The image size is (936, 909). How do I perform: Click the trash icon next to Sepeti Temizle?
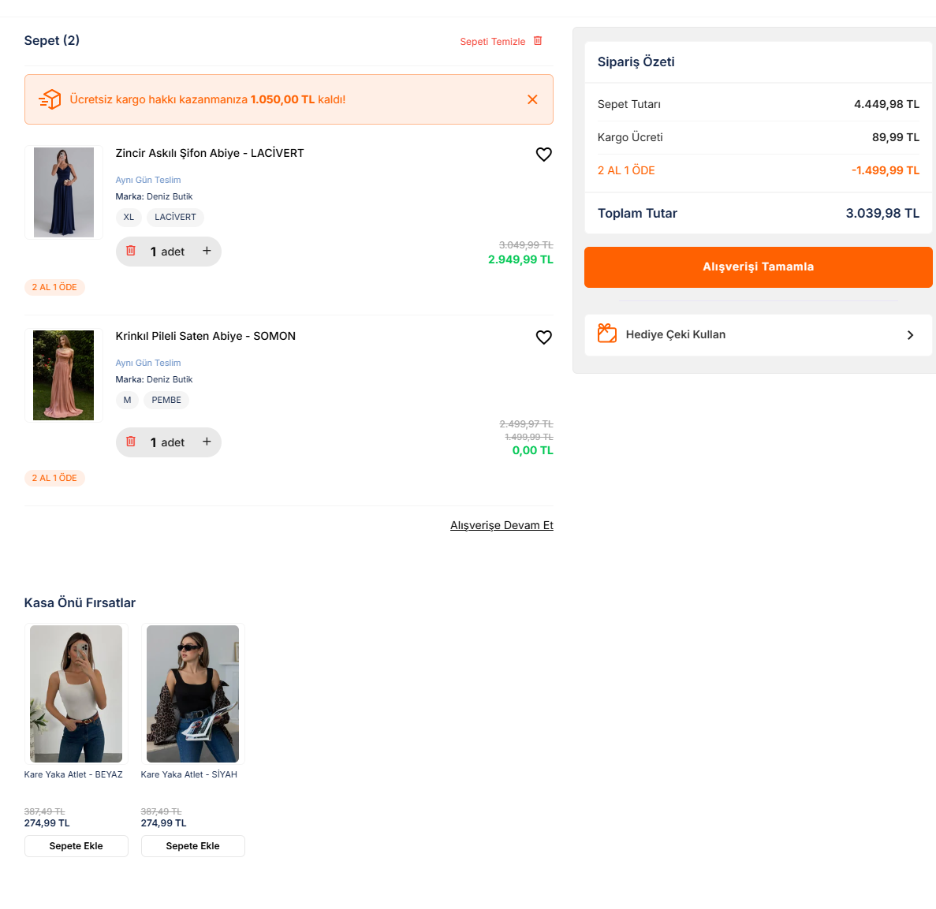coord(538,41)
